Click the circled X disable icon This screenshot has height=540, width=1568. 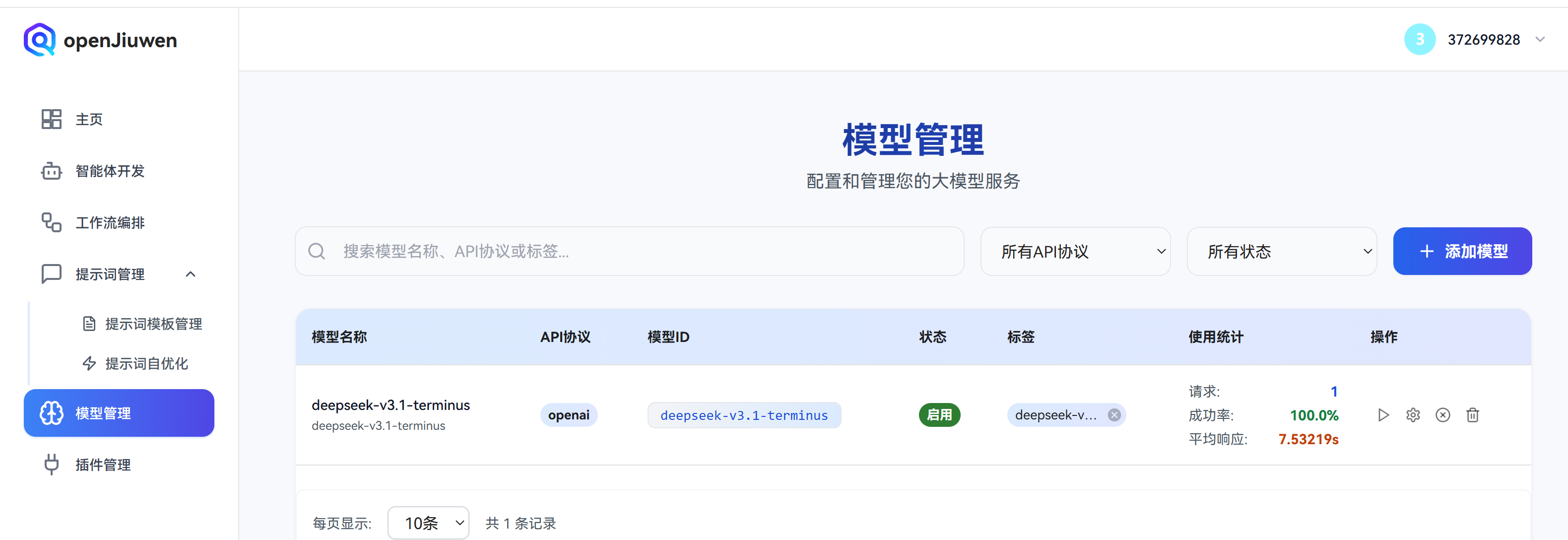(1442, 415)
